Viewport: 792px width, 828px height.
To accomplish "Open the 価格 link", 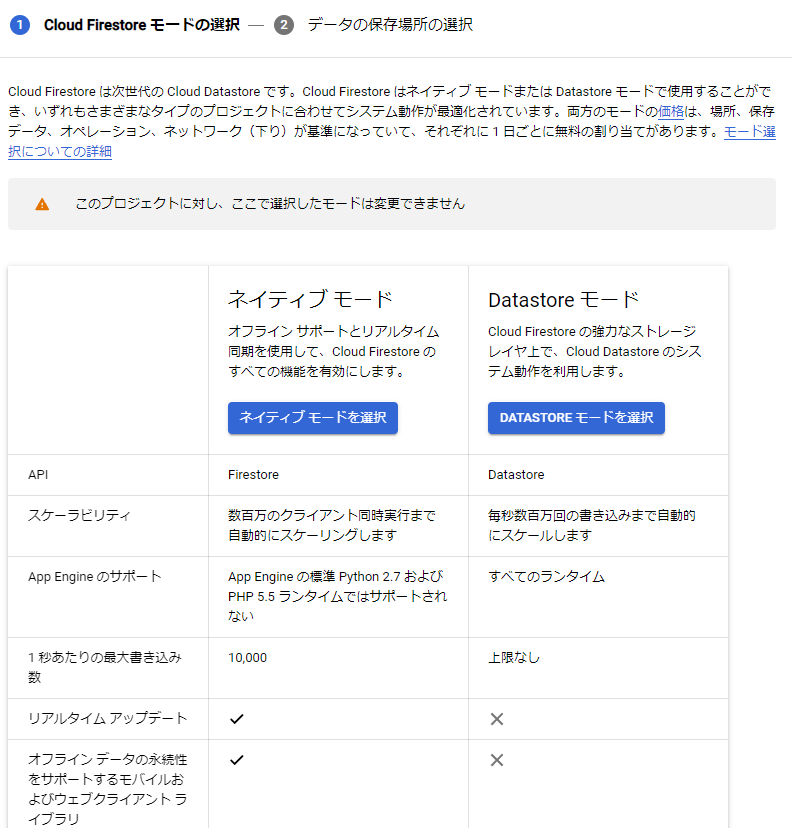I will tap(673, 112).
